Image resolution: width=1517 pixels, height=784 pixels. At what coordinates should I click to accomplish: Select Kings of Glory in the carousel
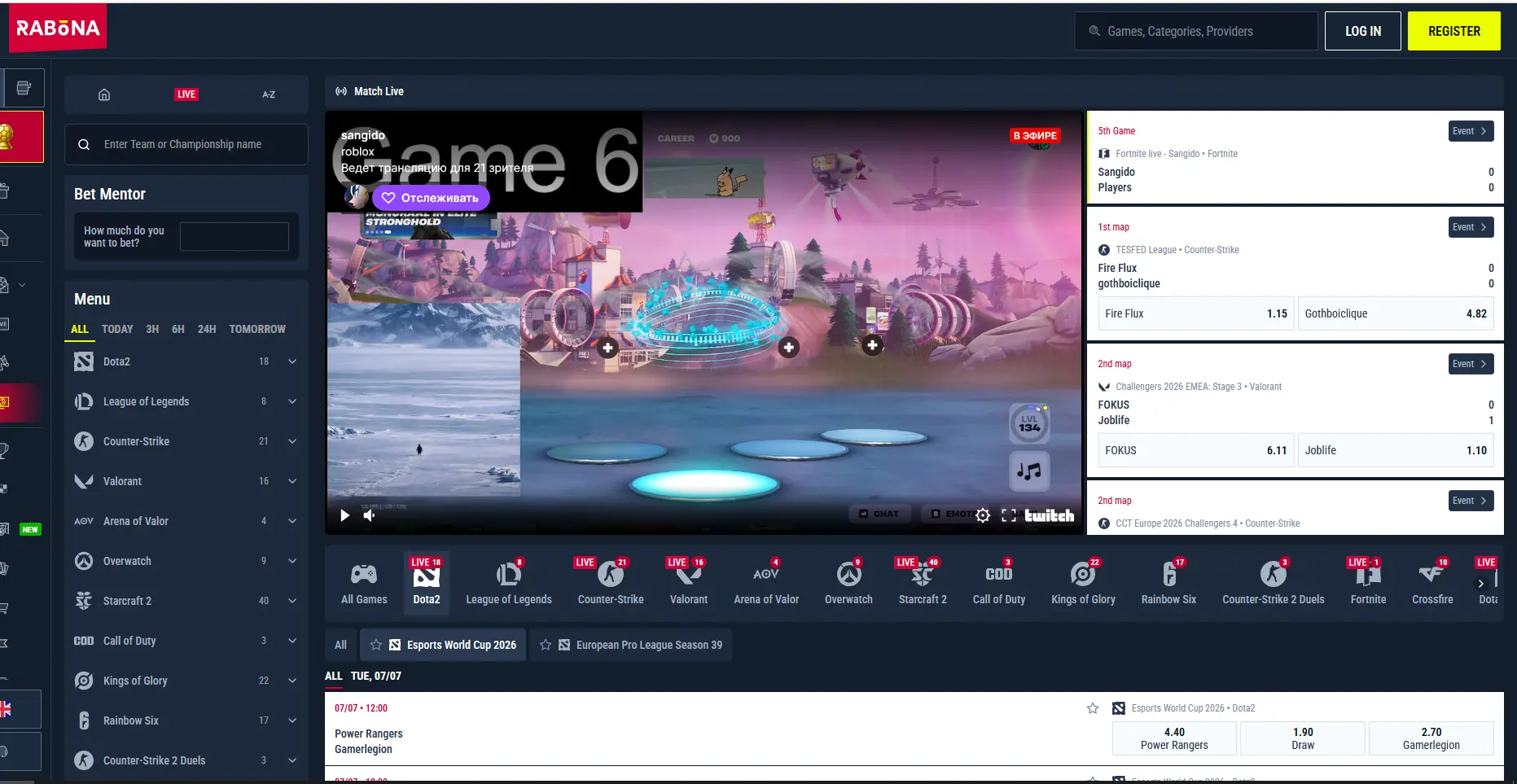point(1083,584)
